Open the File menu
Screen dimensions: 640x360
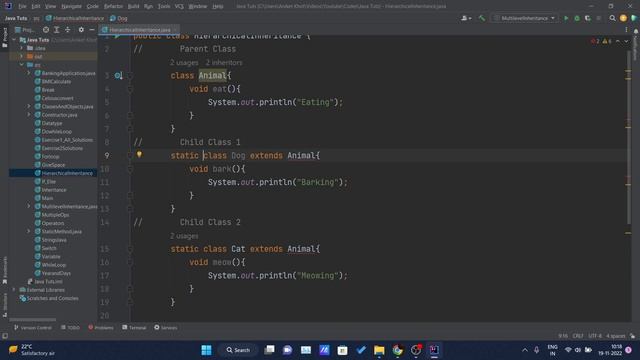(x=22, y=6)
